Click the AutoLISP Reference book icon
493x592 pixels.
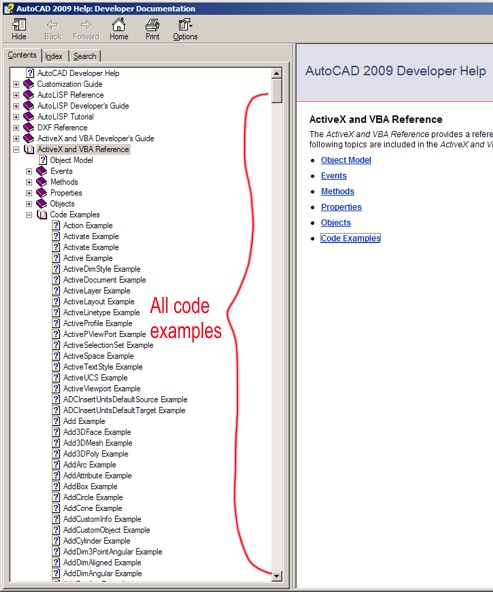click(x=29, y=95)
